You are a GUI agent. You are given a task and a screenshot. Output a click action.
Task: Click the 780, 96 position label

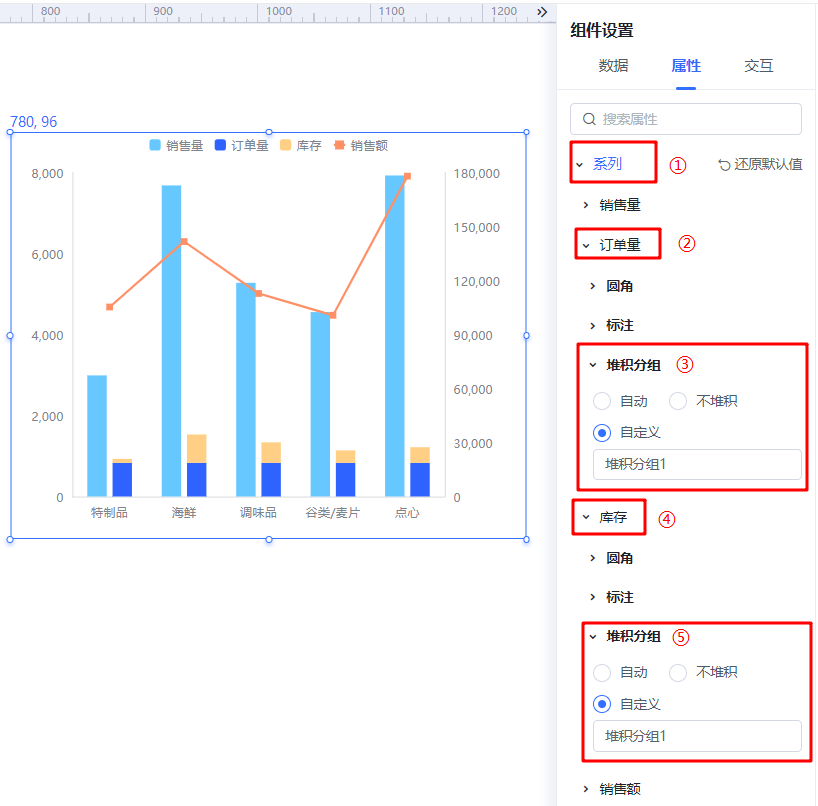point(33,122)
